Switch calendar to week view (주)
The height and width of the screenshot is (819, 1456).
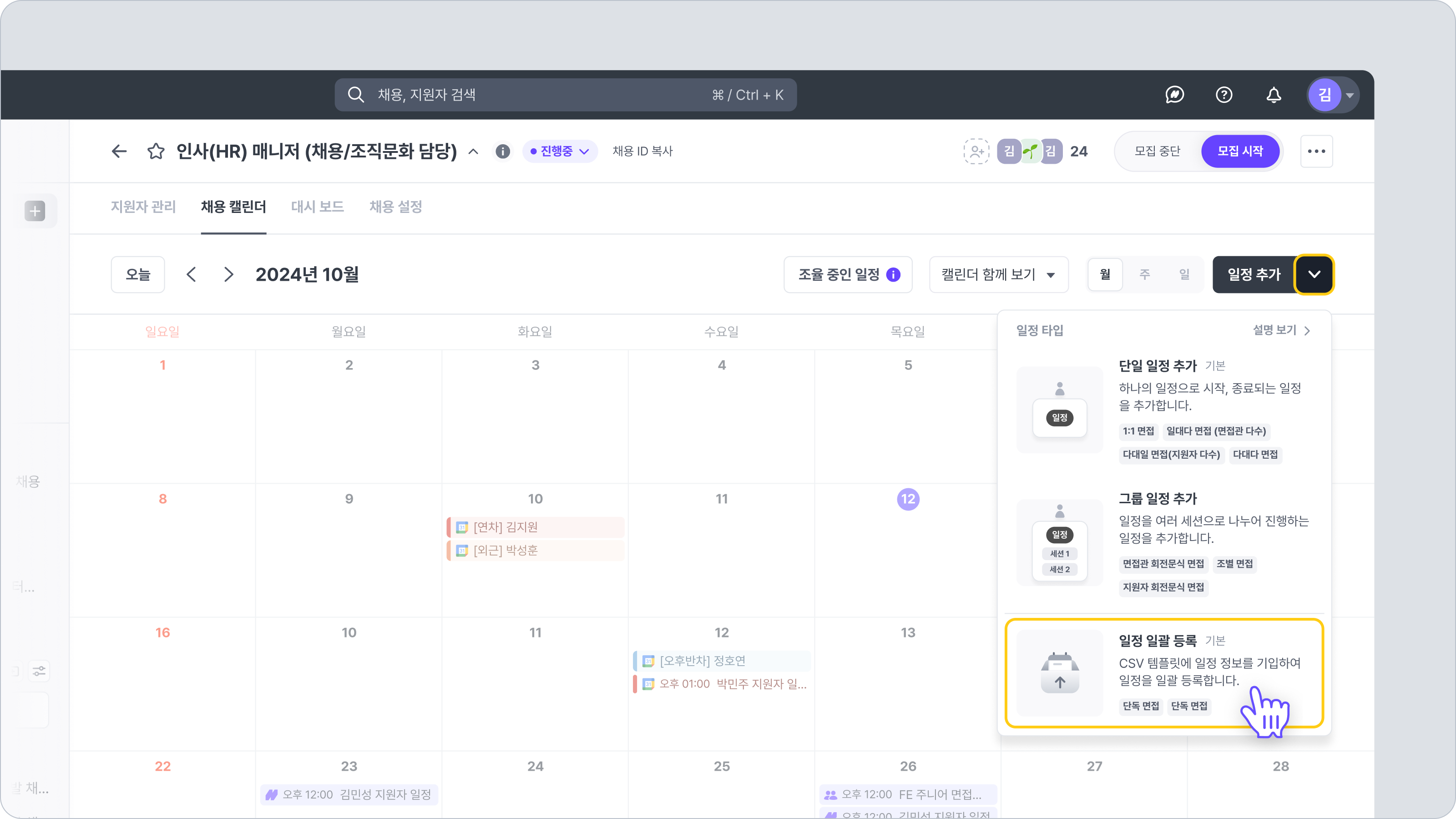coord(1144,274)
